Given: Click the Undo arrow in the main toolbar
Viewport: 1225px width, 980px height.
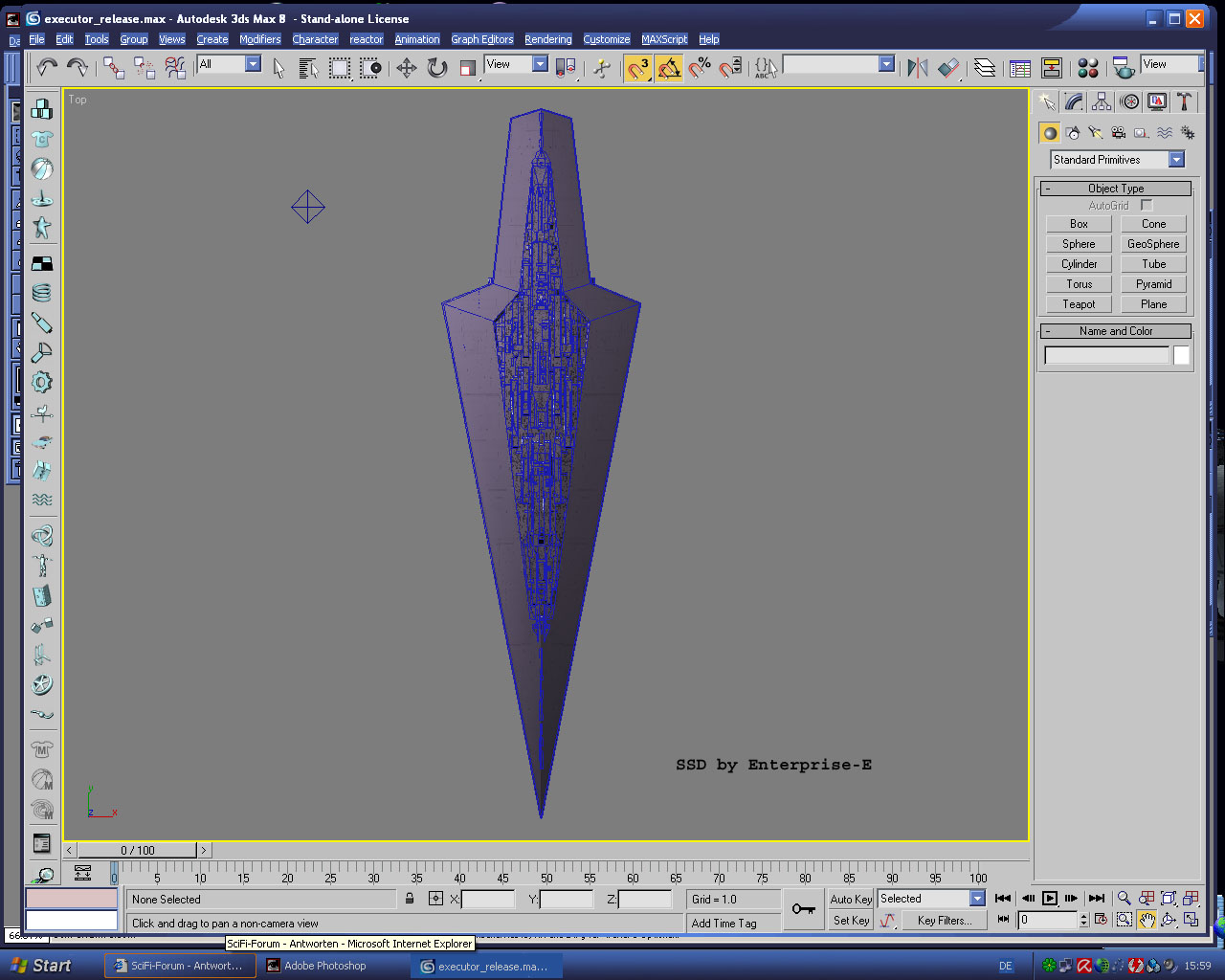Looking at the screenshot, I should tap(47, 67).
